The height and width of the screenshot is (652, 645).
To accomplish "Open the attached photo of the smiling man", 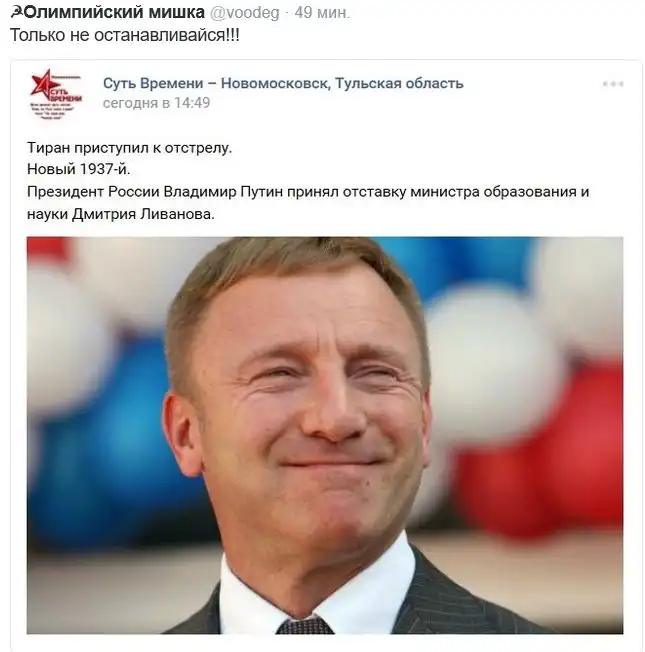I will pyautogui.click(x=325, y=435).
